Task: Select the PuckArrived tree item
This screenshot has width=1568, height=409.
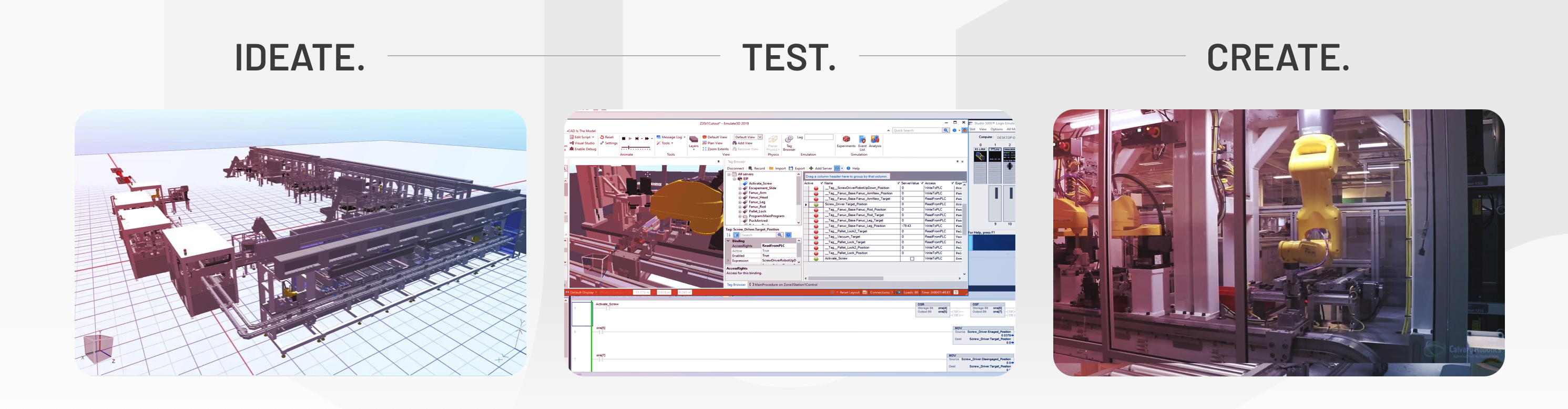Action: 758,221
